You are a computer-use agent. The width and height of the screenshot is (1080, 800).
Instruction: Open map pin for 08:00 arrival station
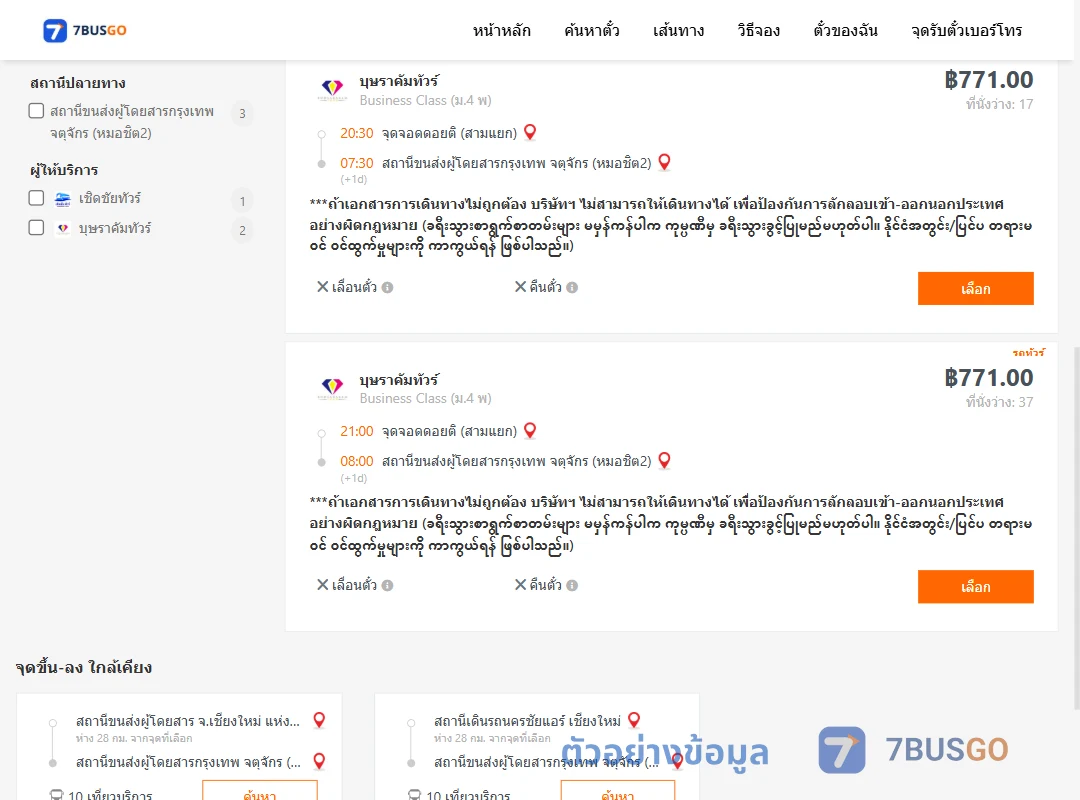click(664, 460)
